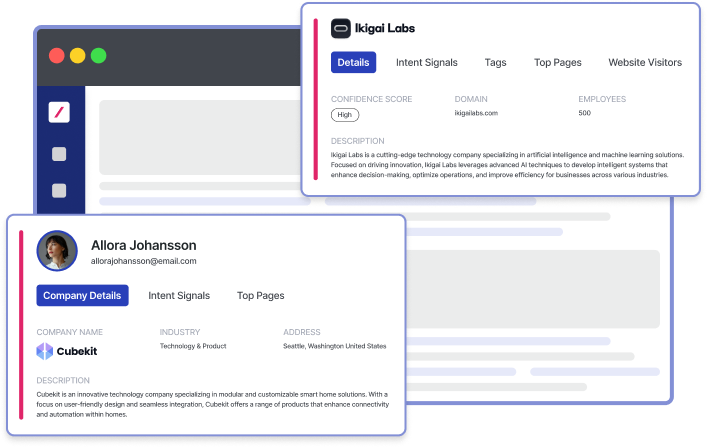Image resolution: width=707 pixels, height=447 pixels.
Task: Click the Allora Johansson name heading
Action: tap(144, 245)
